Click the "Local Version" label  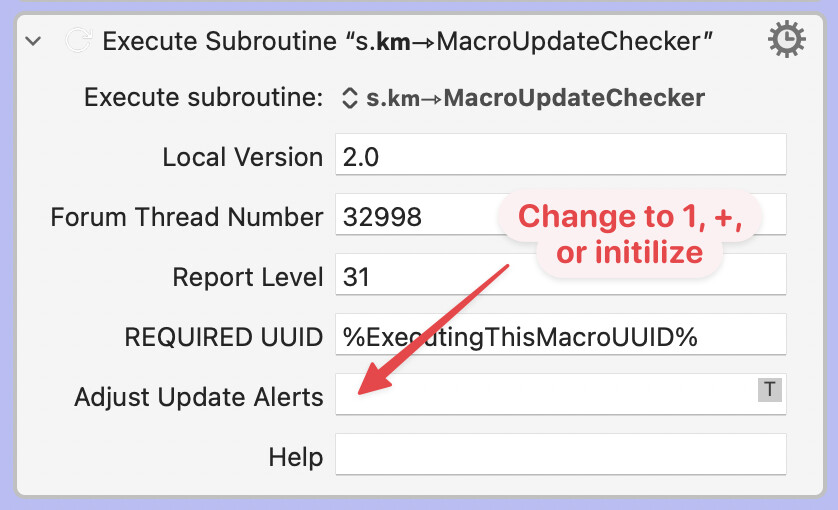(x=242, y=157)
